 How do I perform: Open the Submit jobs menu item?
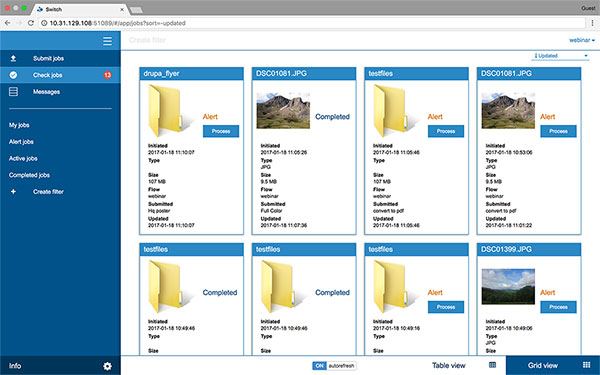pos(60,58)
